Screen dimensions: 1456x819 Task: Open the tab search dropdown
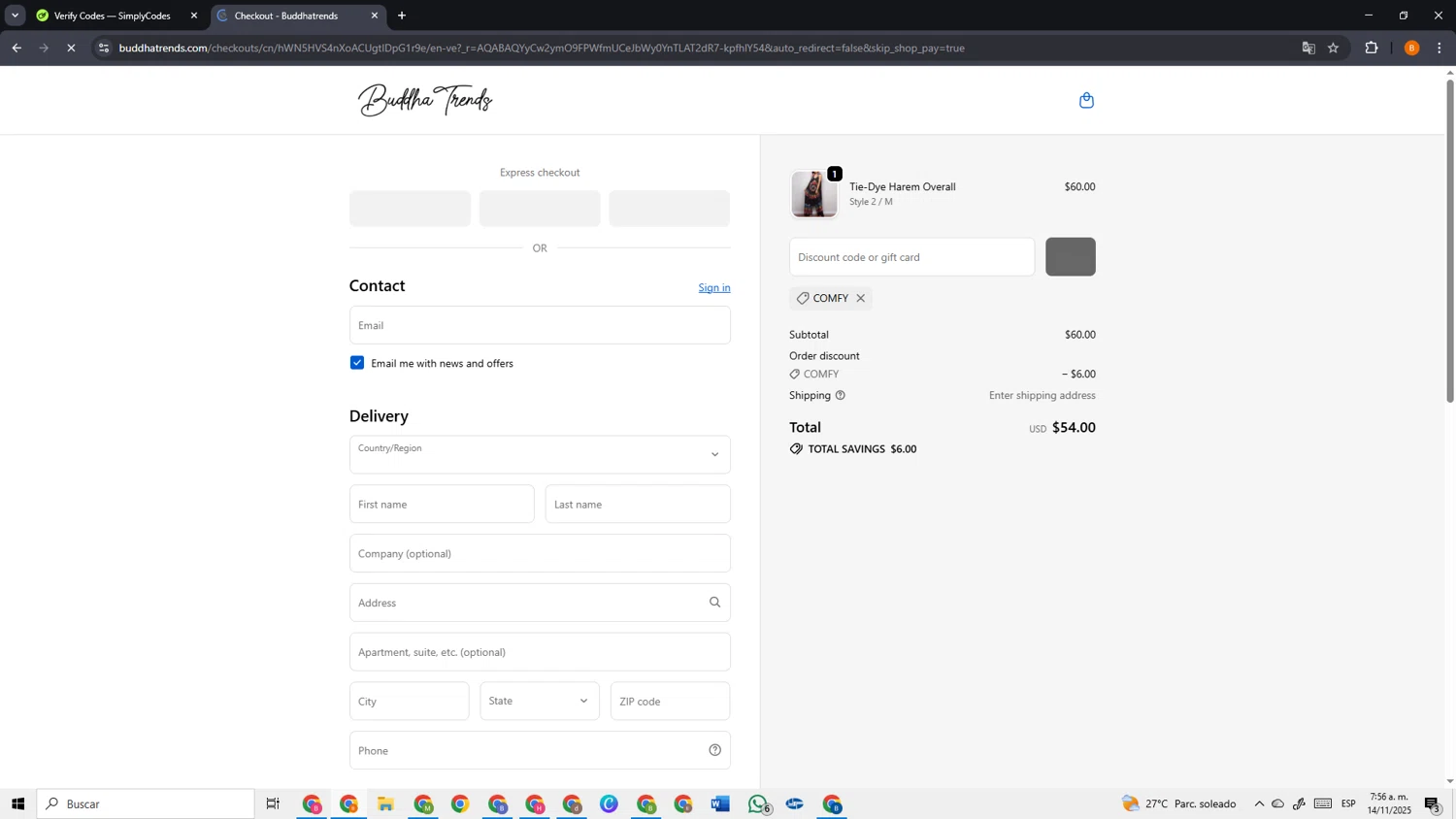point(15,16)
